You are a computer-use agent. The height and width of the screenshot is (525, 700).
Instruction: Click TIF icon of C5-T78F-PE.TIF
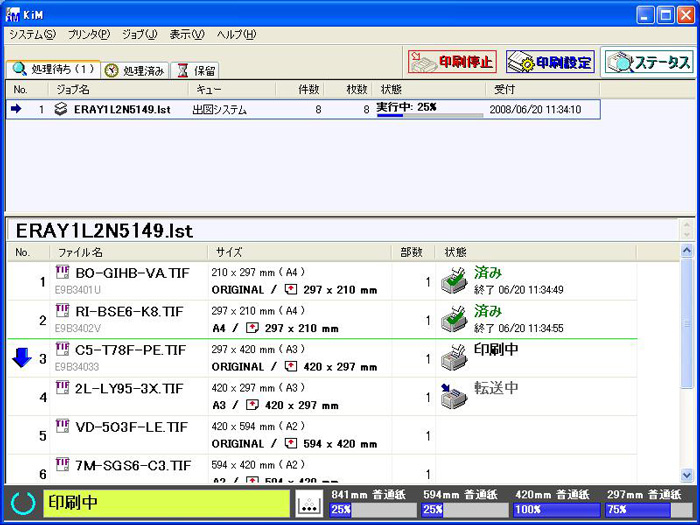coord(62,349)
